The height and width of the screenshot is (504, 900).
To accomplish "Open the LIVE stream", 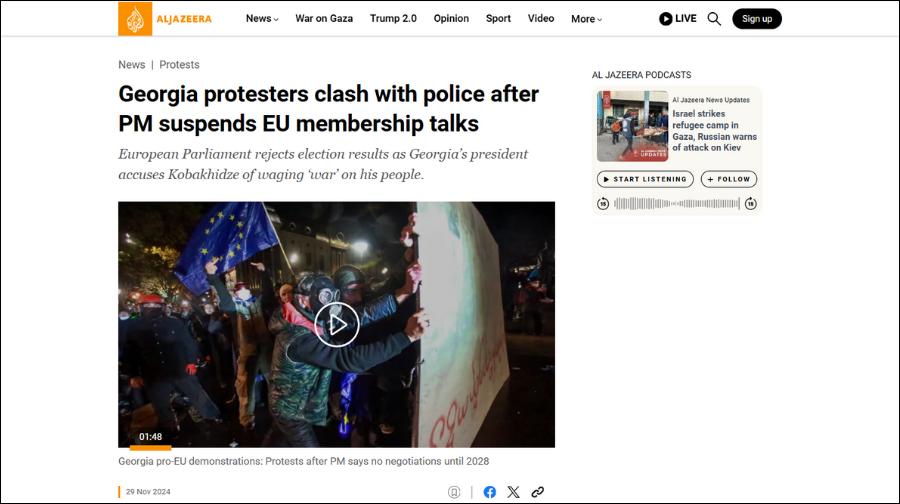I will pyautogui.click(x=678, y=19).
